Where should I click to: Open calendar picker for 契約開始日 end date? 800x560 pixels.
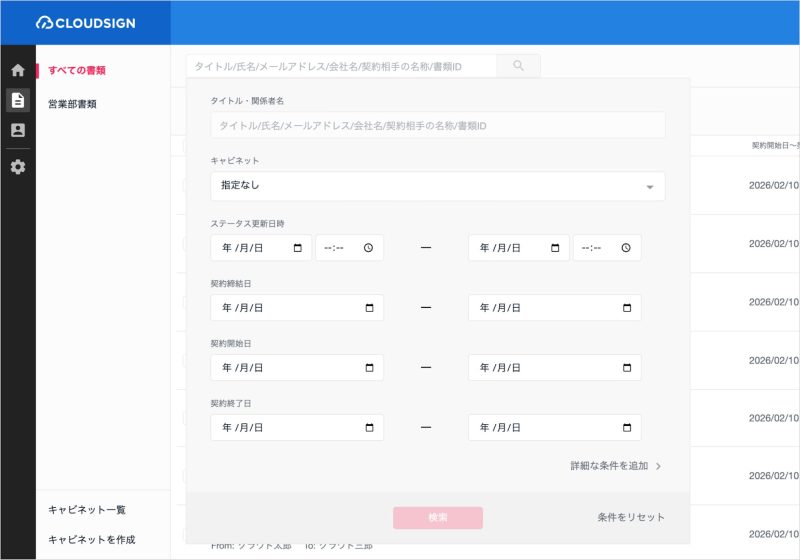[627, 368]
